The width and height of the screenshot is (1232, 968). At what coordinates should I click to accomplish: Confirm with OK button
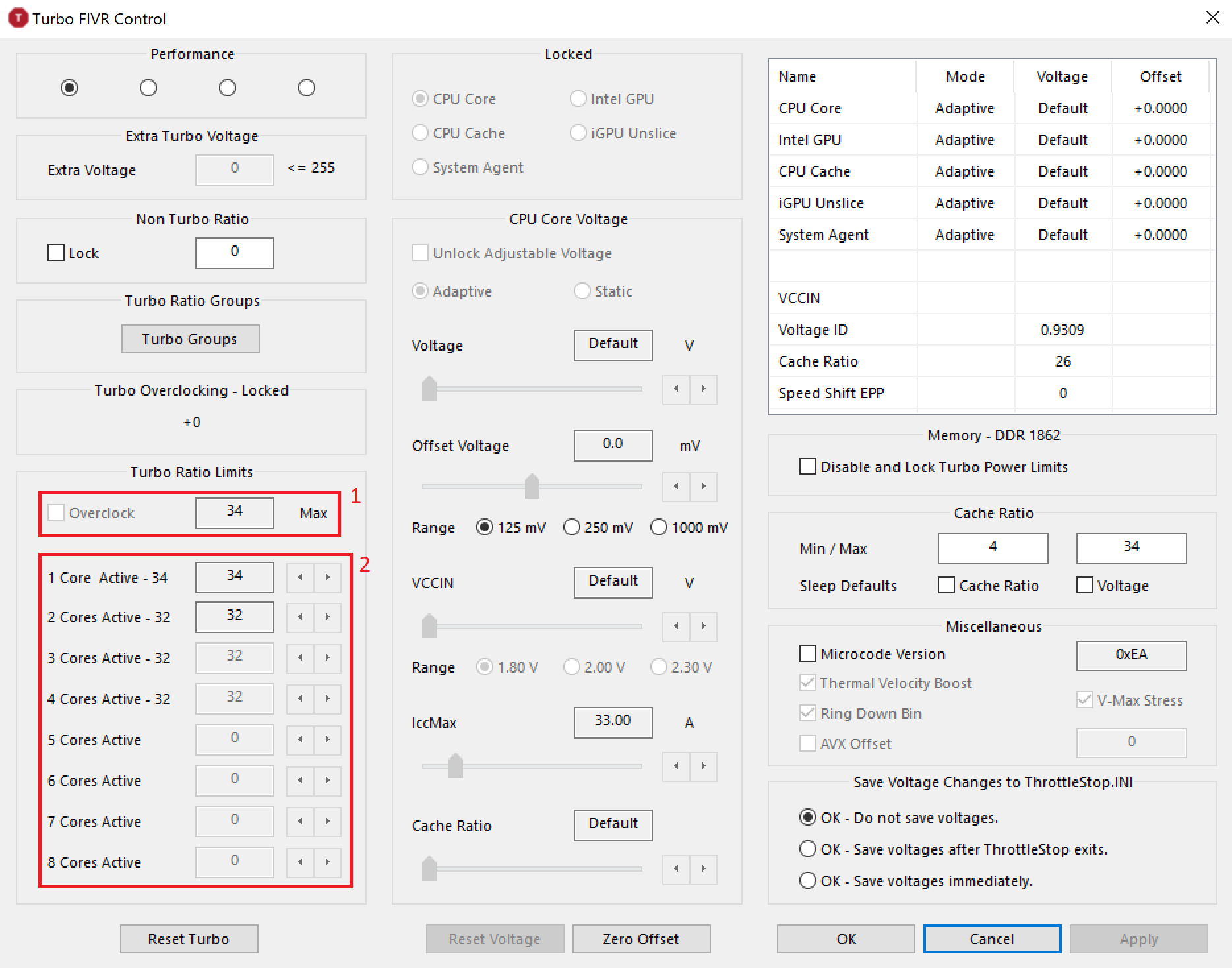(846, 939)
